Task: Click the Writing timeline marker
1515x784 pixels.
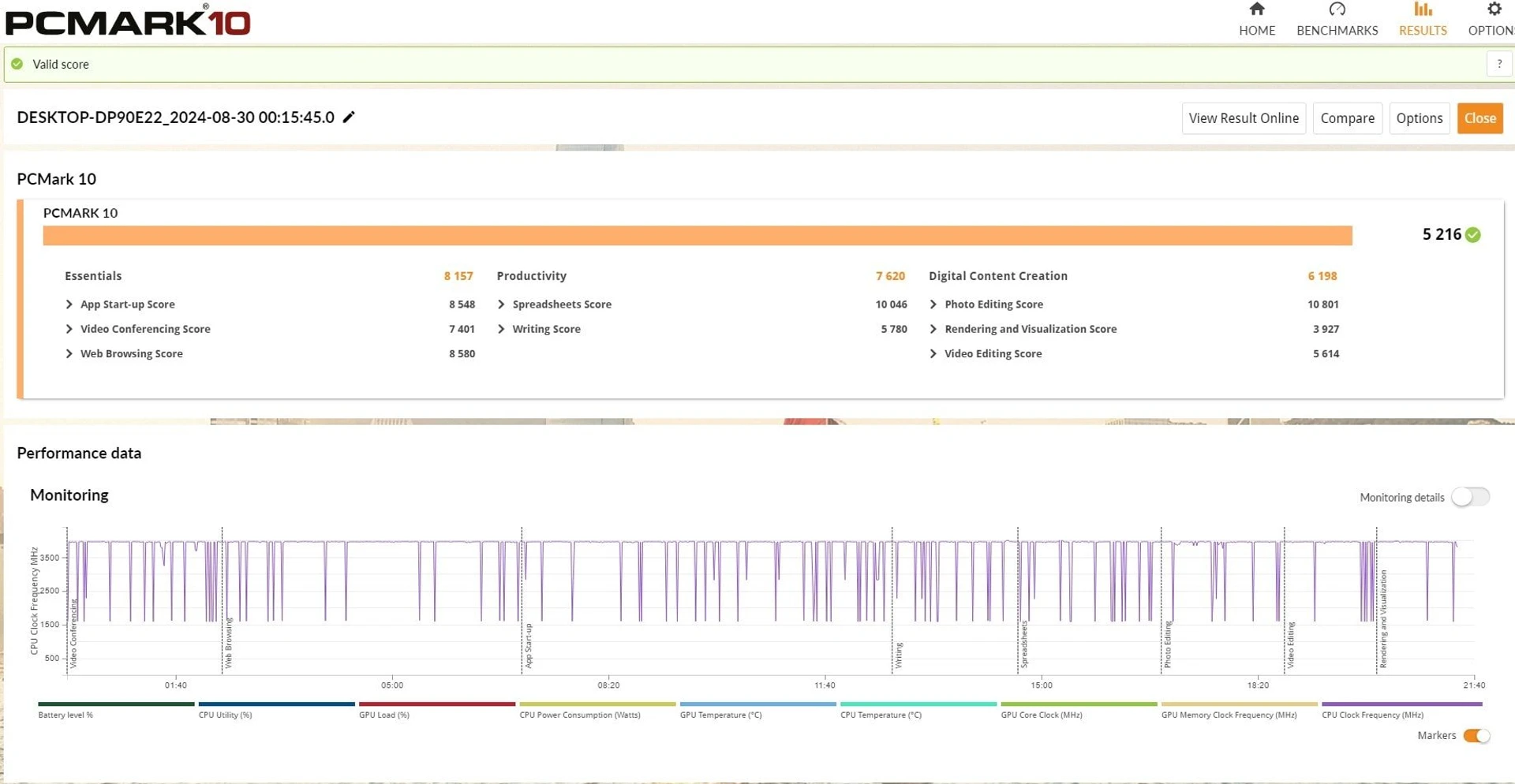Action: click(899, 655)
